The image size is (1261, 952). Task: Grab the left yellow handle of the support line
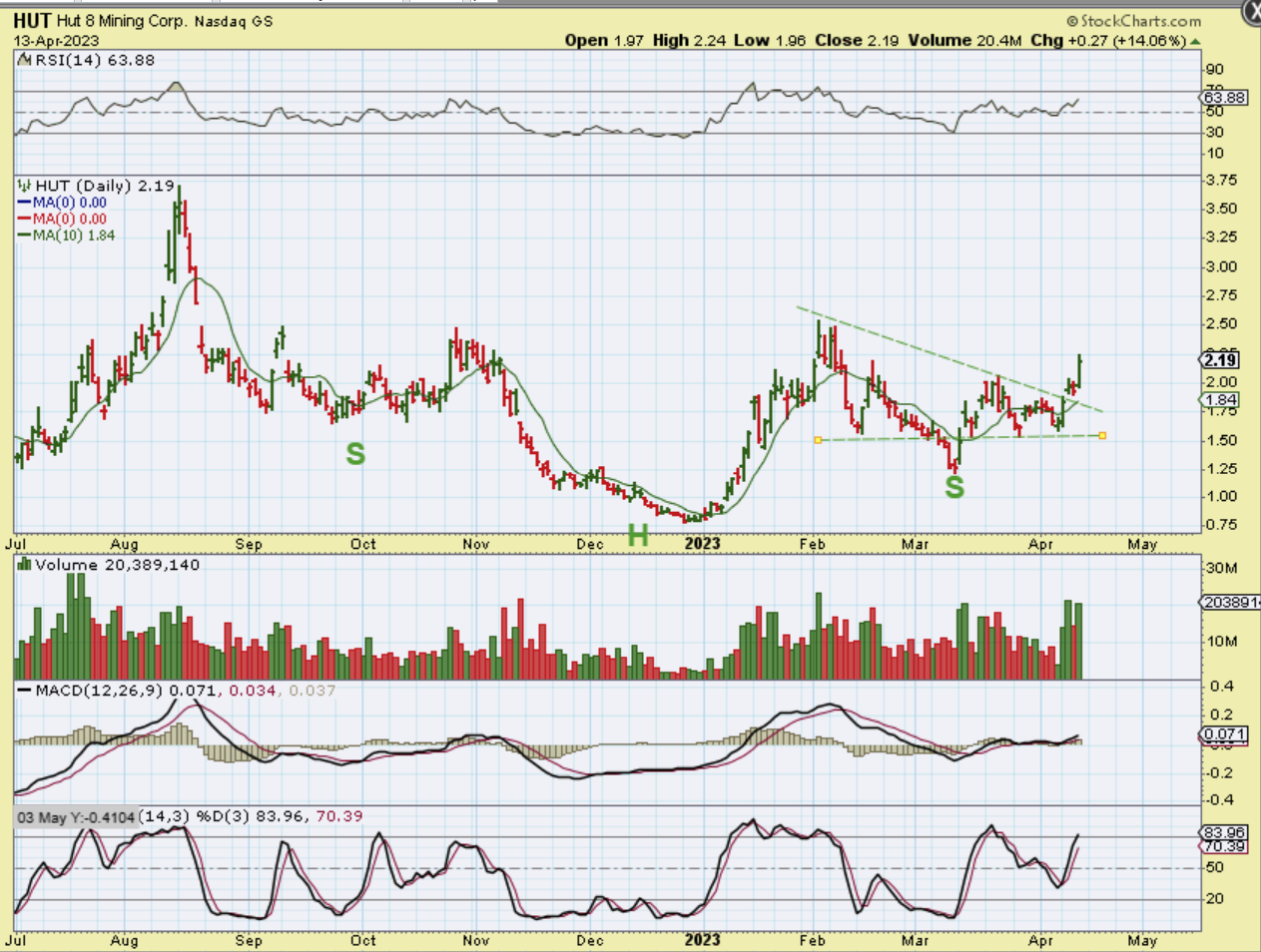coord(818,440)
